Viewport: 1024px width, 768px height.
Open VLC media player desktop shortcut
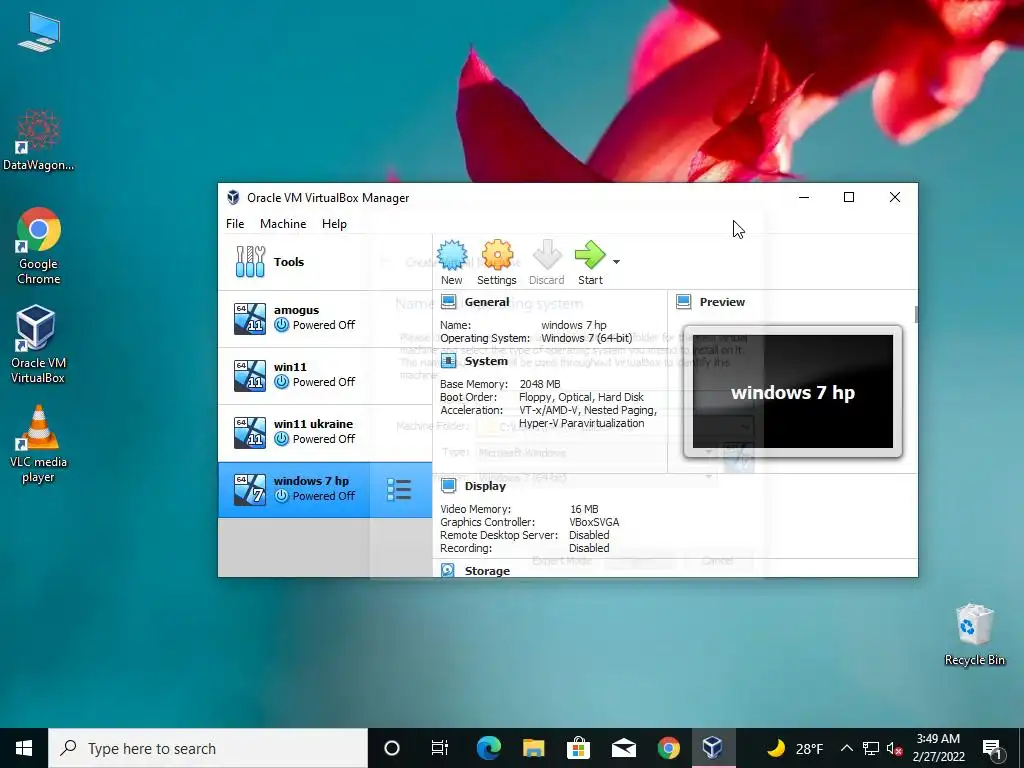[x=38, y=444]
